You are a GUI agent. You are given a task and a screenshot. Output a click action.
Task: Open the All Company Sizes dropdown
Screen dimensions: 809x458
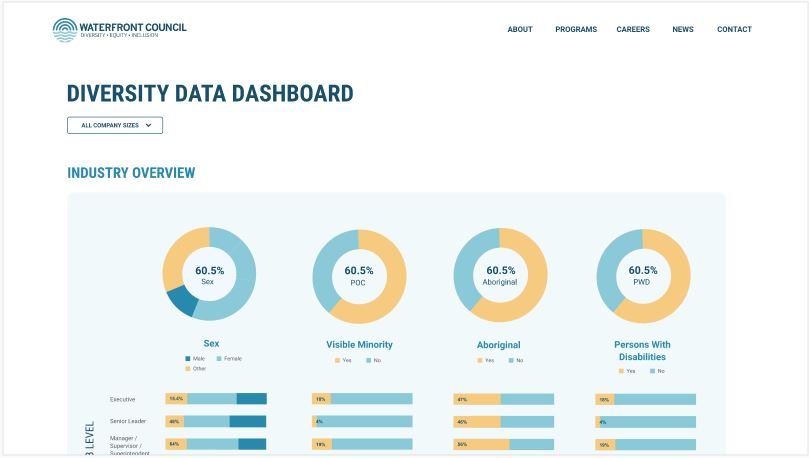(x=115, y=125)
